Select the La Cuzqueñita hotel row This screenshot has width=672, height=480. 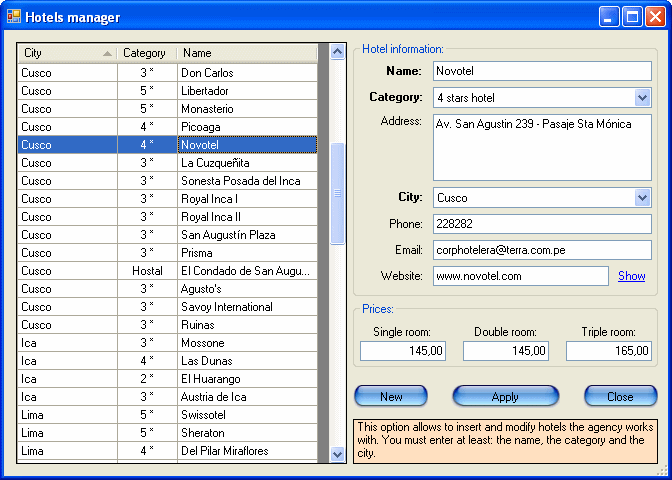click(168, 163)
